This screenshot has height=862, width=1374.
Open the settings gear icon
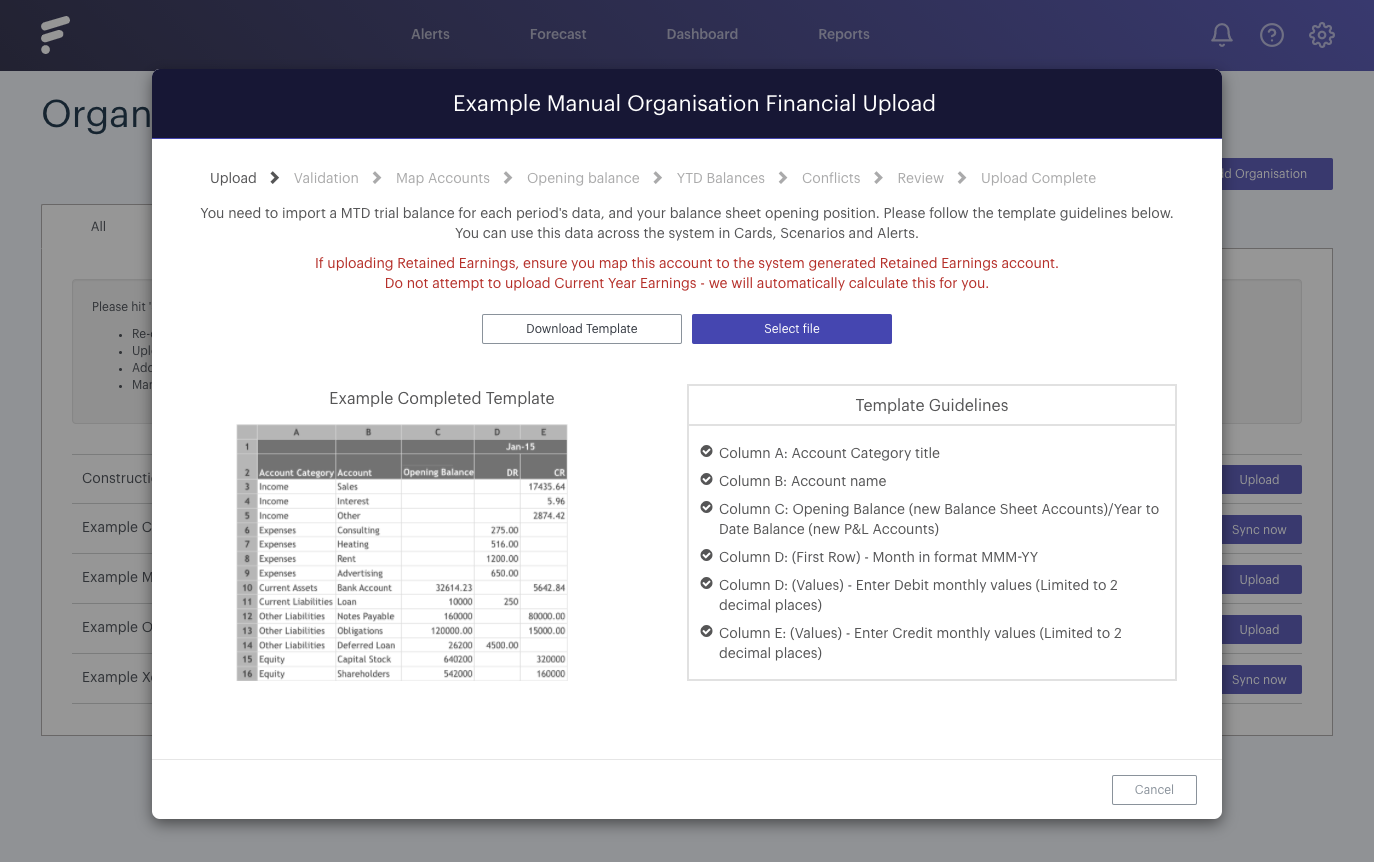pyautogui.click(x=1322, y=35)
